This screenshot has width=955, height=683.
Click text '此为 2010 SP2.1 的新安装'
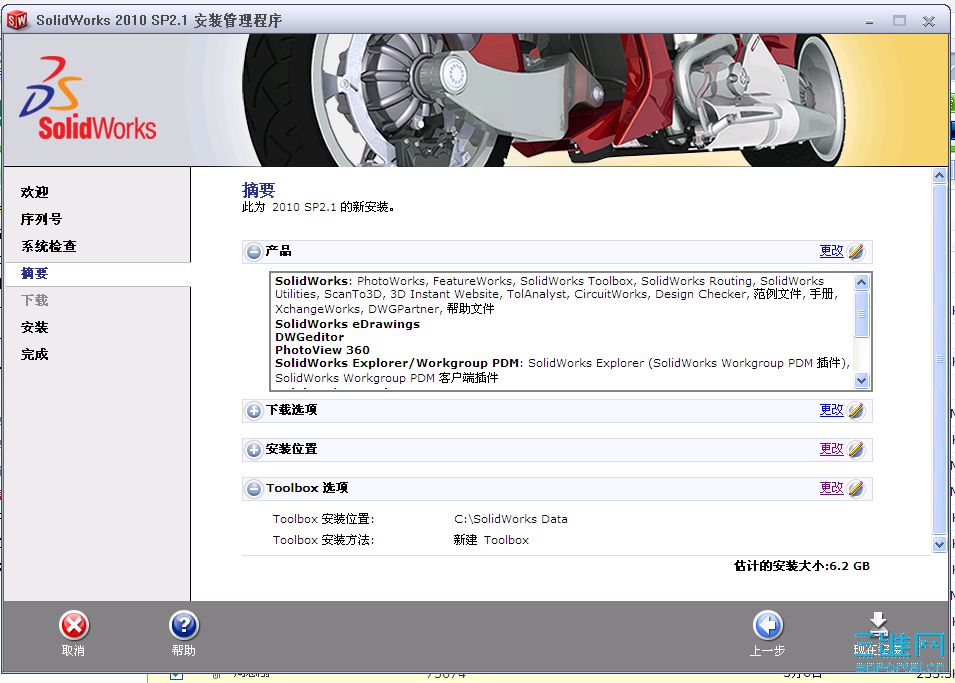[318, 207]
